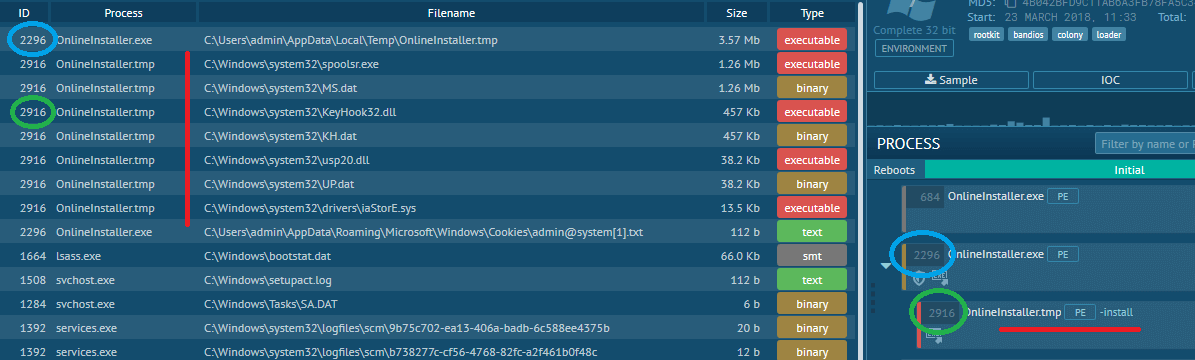Viewport: 1195px width, 360px height.
Task: Select the rootkit tag
Action: (x=986, y=35)
